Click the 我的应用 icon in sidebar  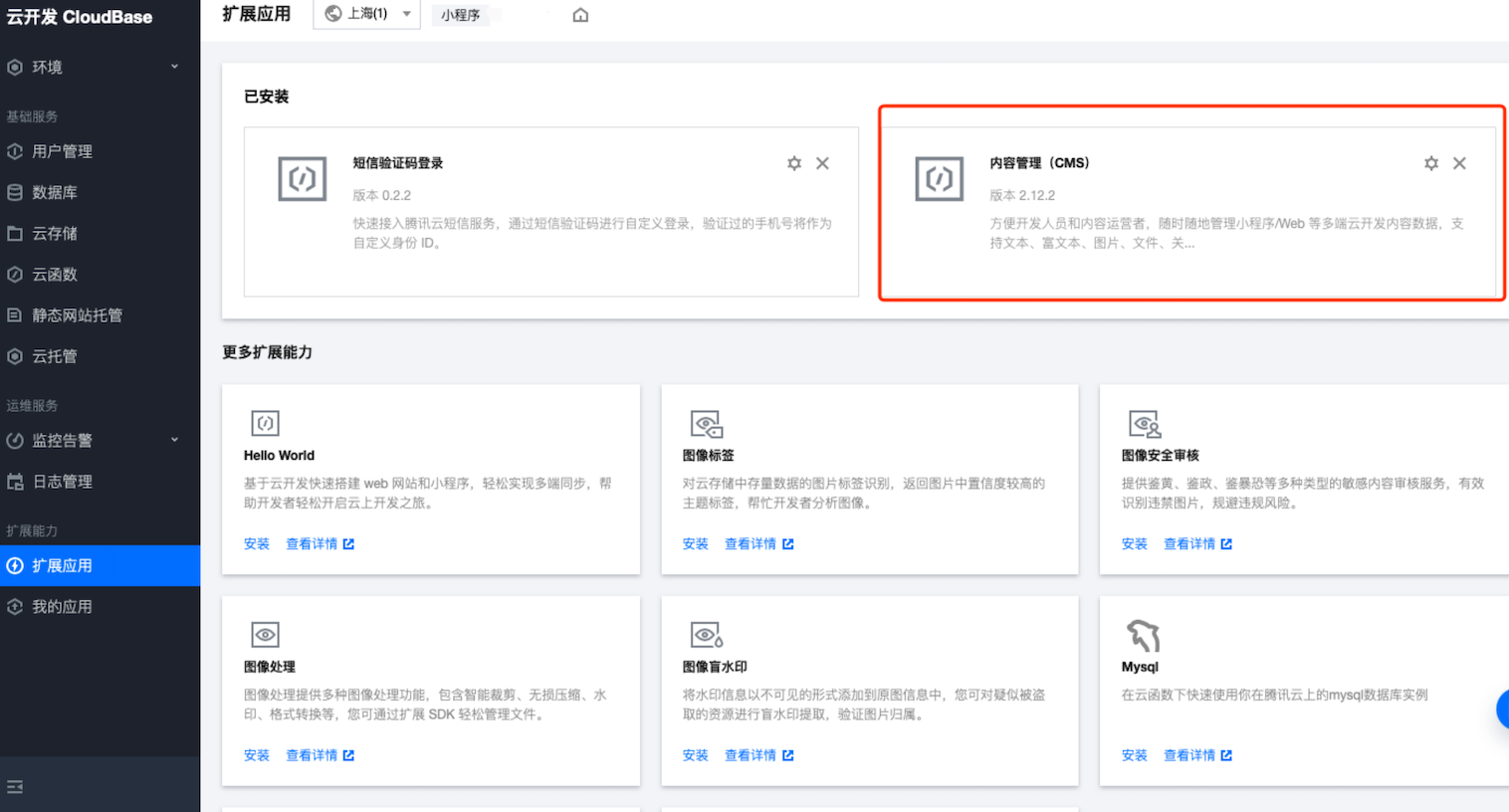15,607
